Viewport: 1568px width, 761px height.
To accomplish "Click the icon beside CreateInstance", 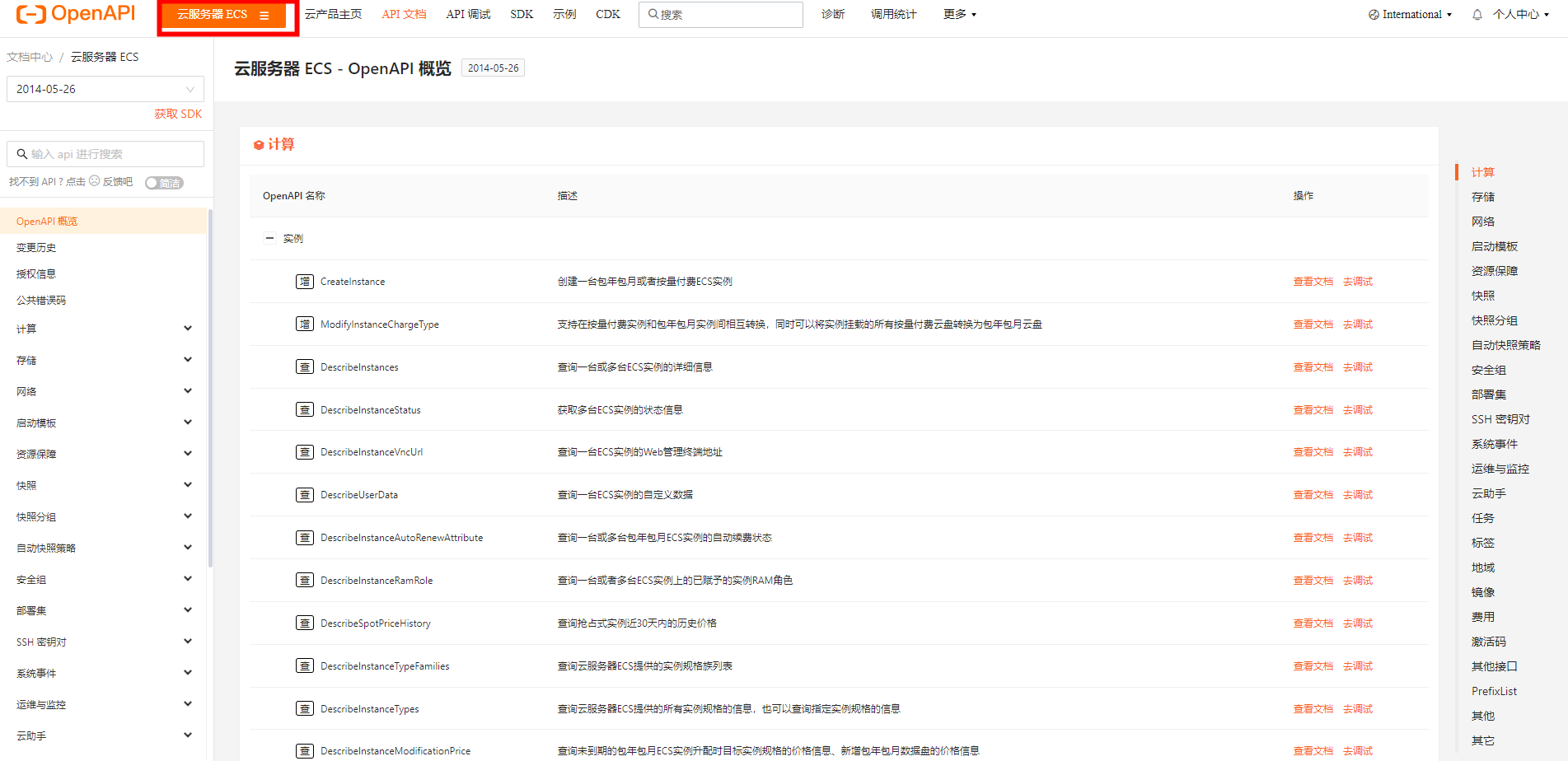I will click(x=305, y=282).
